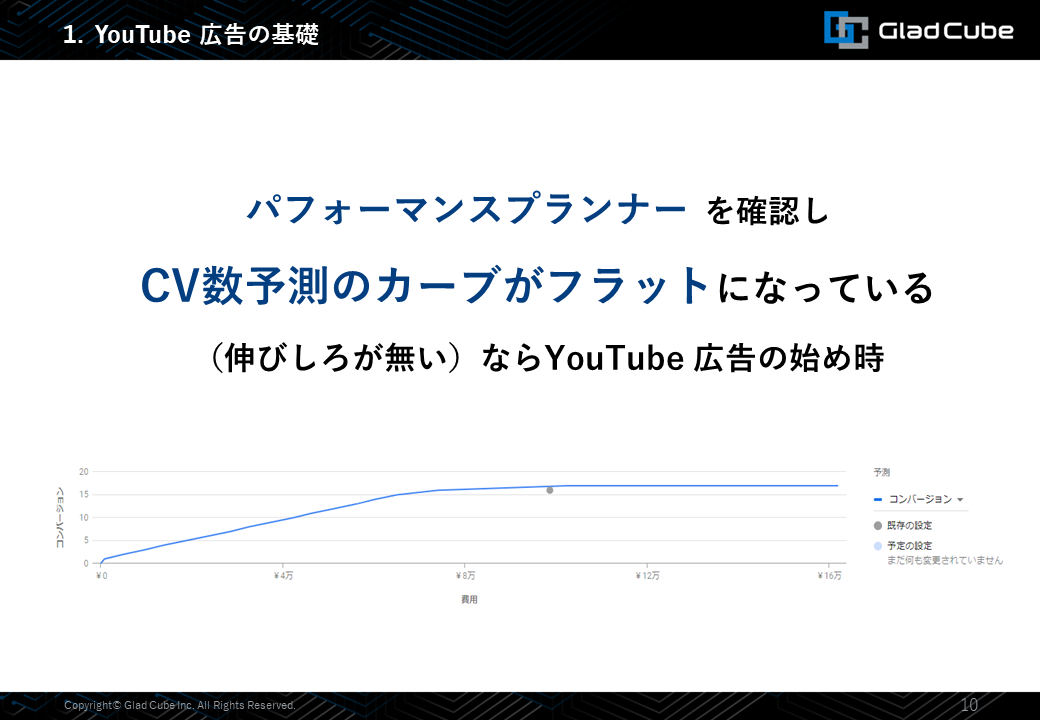
Task: Click the blue コンバージョン legend line marker
Action: 878,499
